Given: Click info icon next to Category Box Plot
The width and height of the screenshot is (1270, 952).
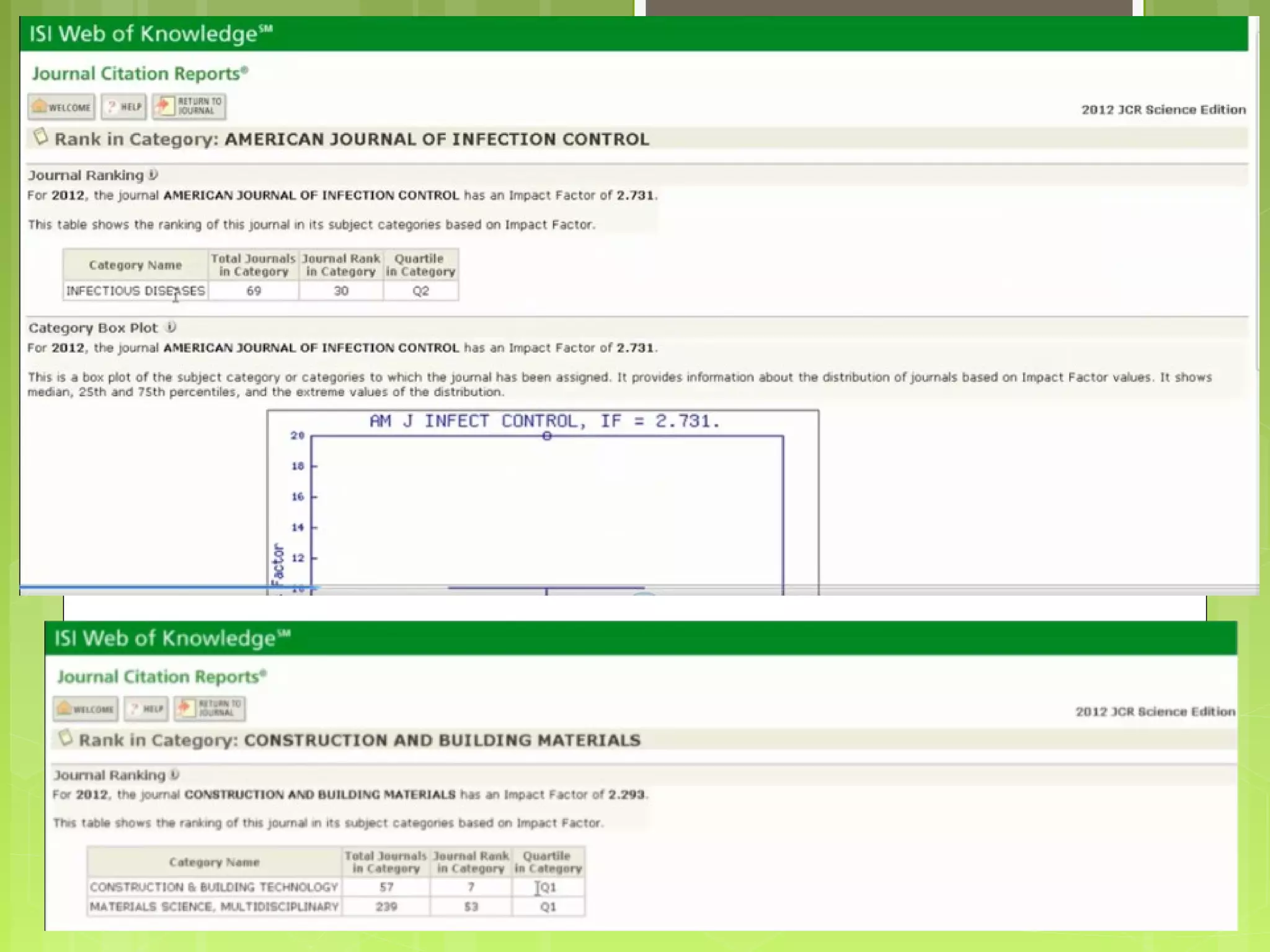Looking at the screenshot, I should [x=171, y=327].
